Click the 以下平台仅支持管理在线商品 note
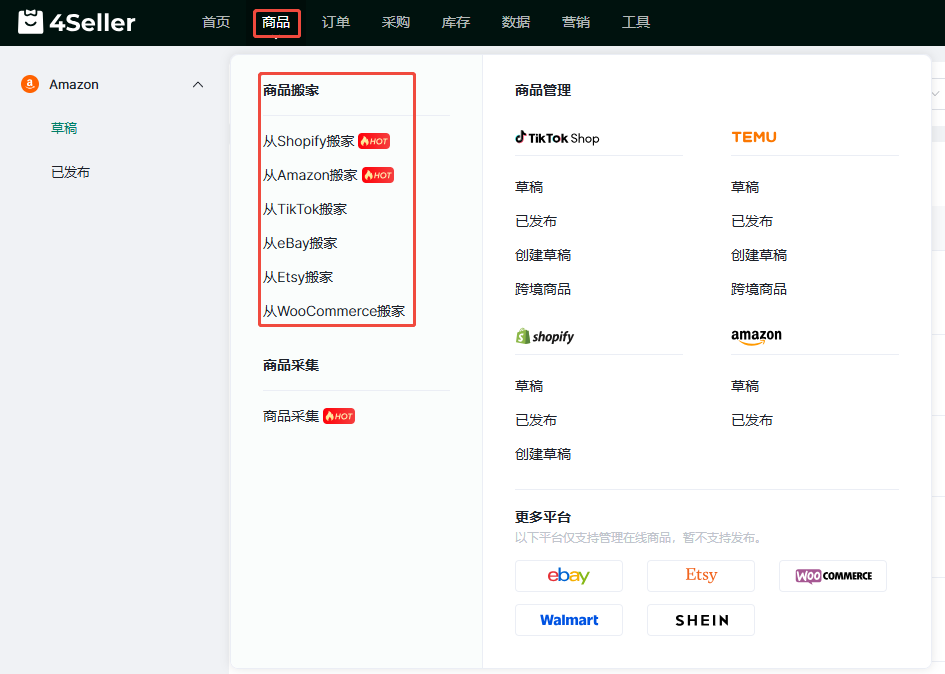Image resolution: width=945 pixels, height=674 pixels. pos(638,538)
